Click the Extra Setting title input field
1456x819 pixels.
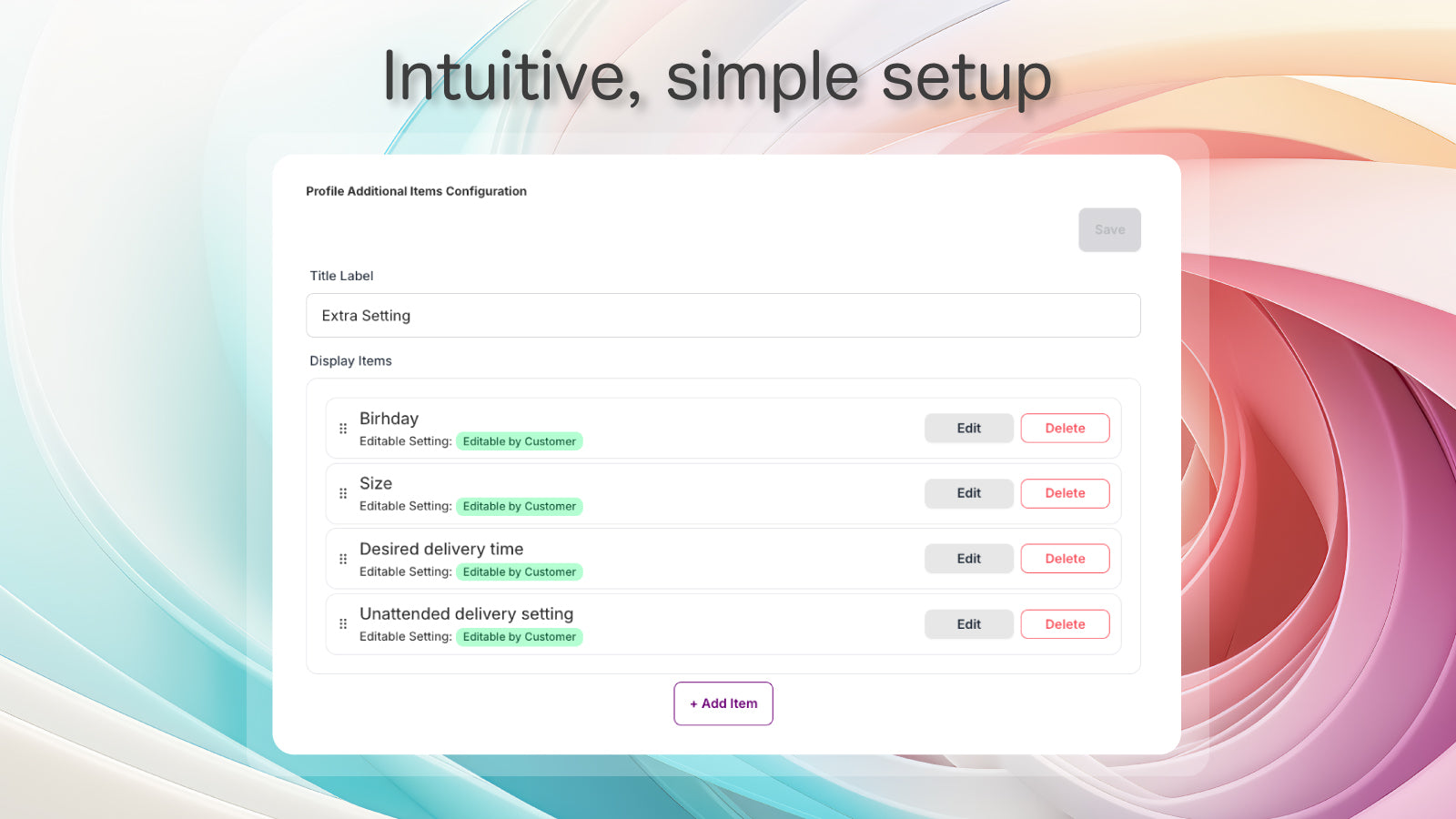point(723,315)
